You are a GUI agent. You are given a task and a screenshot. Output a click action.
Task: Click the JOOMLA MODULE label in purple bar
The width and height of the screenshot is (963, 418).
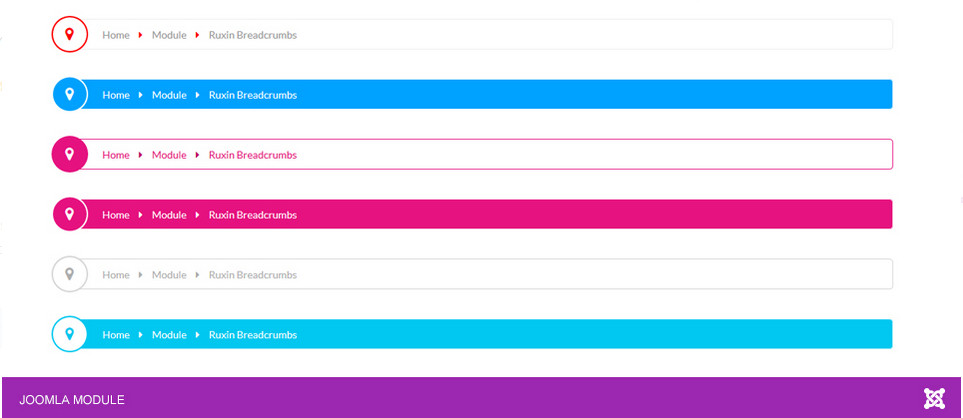[72, 400]
